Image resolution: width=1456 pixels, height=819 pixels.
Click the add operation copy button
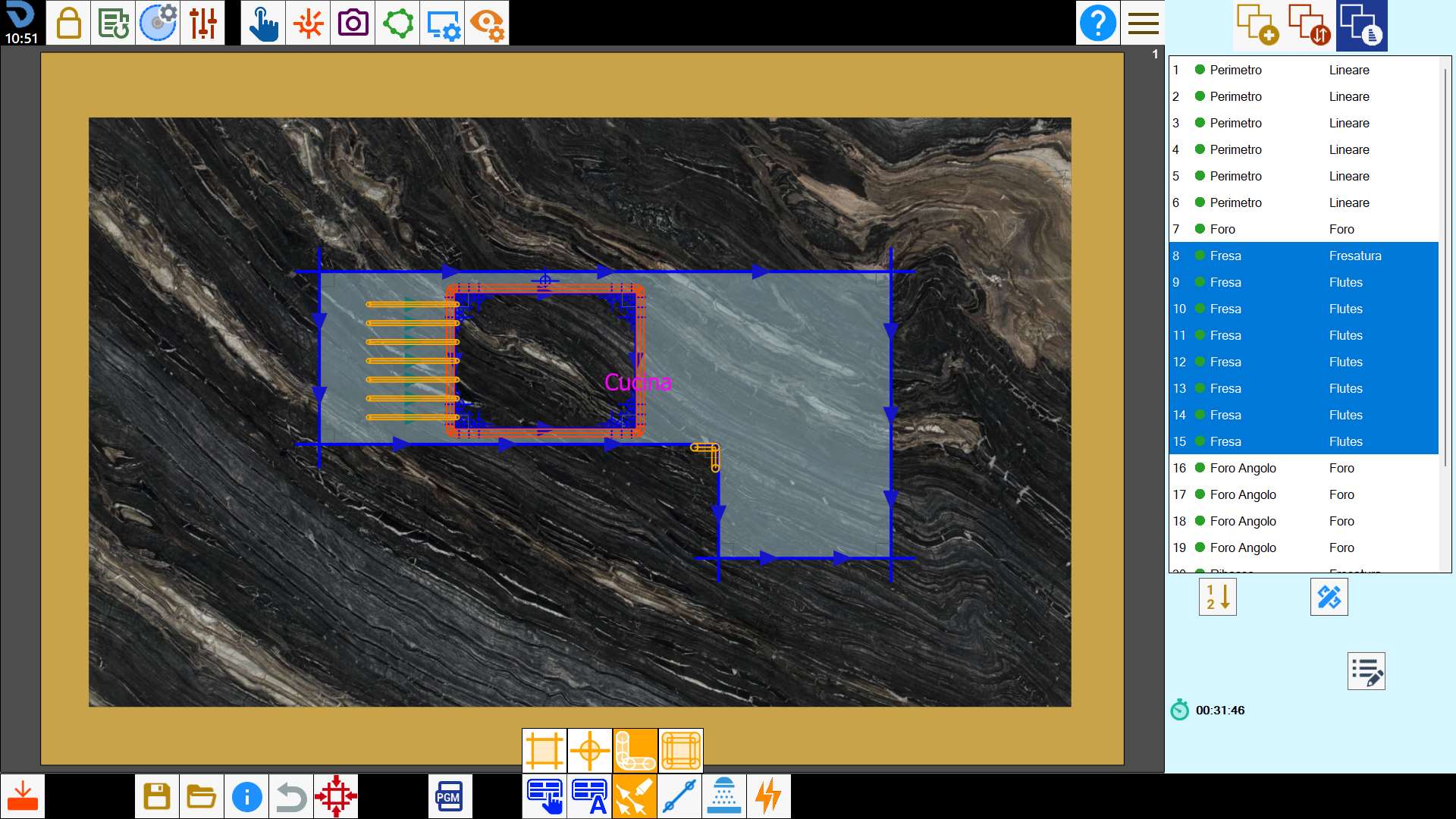(1258, 25)
